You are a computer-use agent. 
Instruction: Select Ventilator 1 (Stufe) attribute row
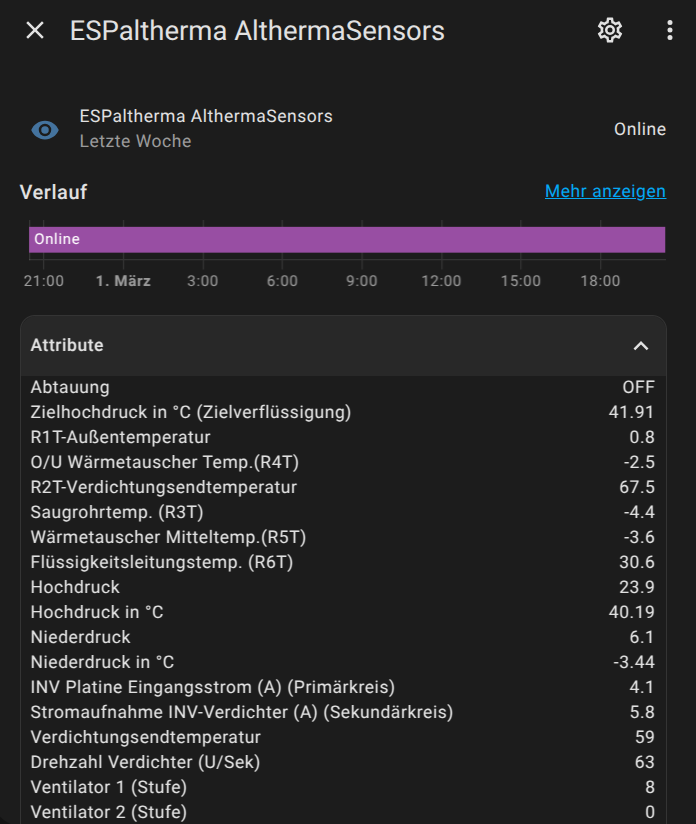(343, 787)
